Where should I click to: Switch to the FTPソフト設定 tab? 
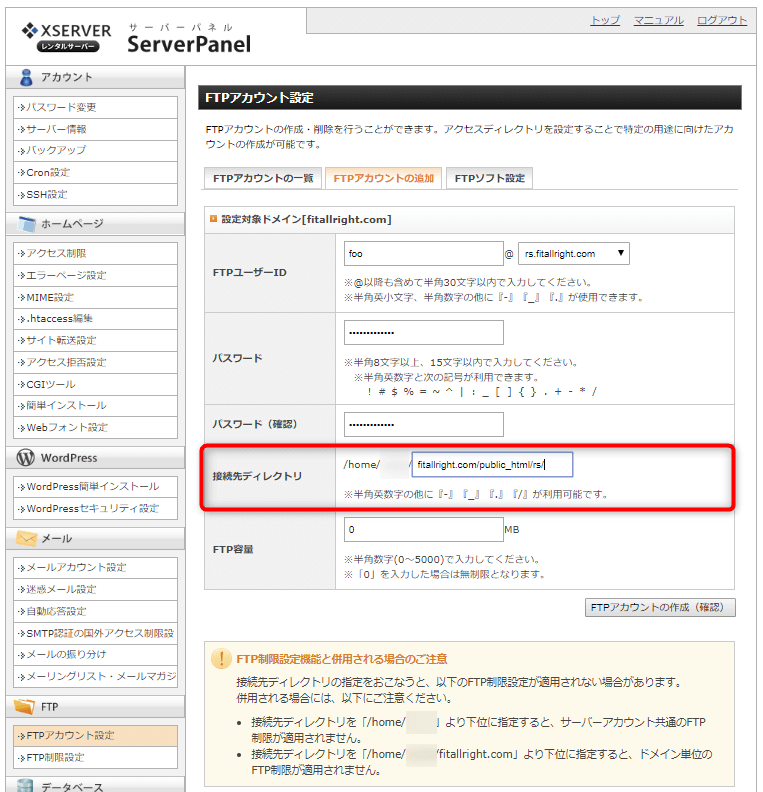pos(489,178)
